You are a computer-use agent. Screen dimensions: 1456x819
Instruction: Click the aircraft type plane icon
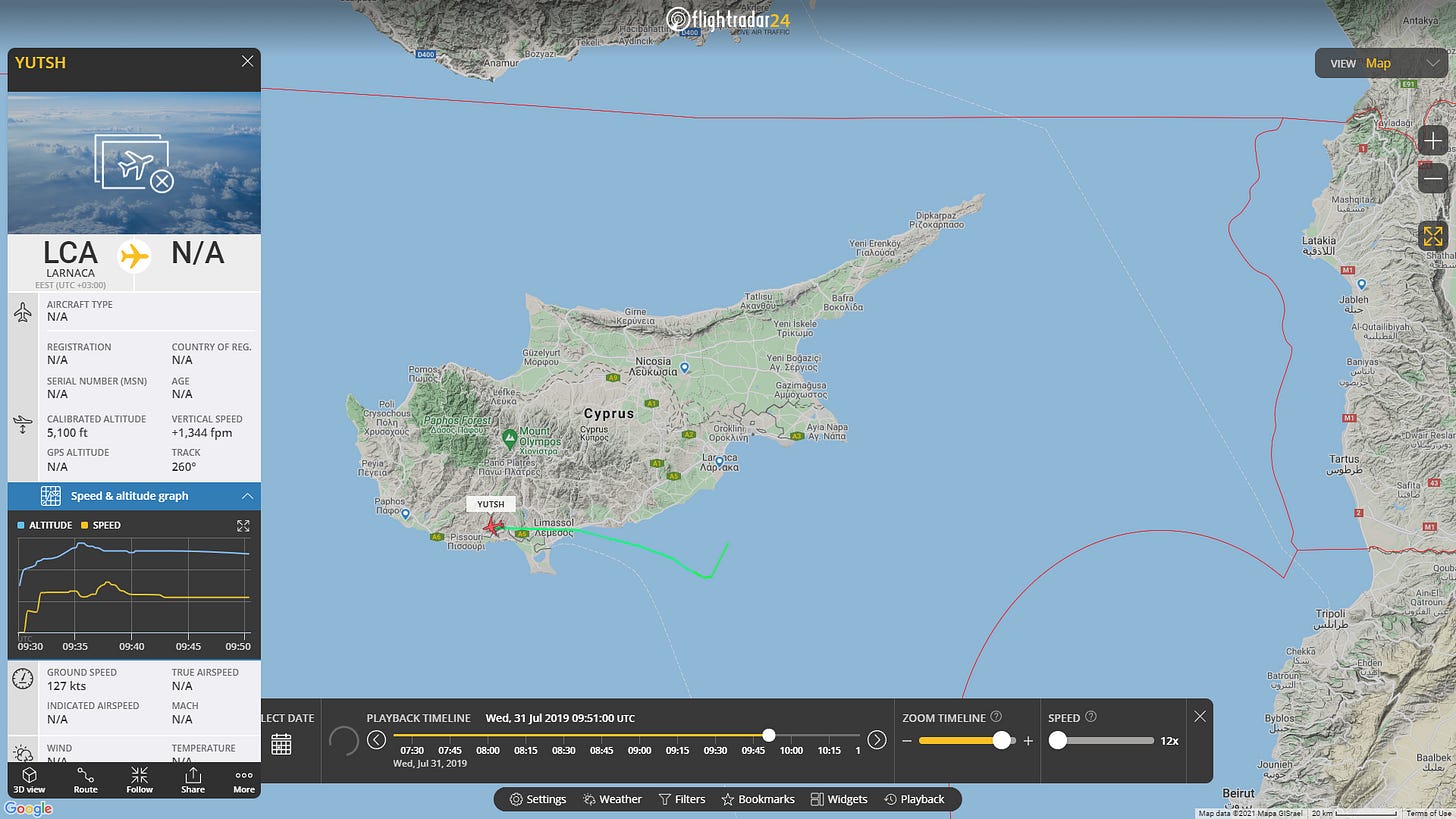tap(23, 312)
